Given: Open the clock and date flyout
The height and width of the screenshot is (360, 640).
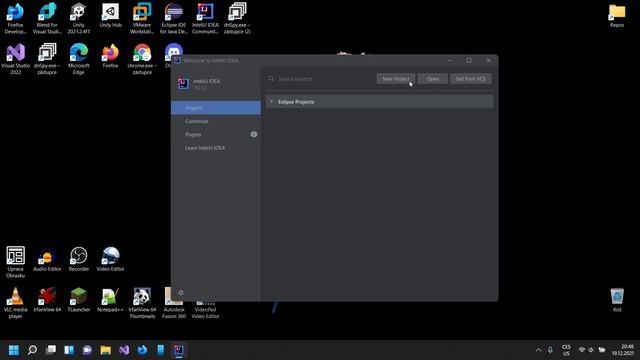Looking at the screenshot, I should (623, 350).
